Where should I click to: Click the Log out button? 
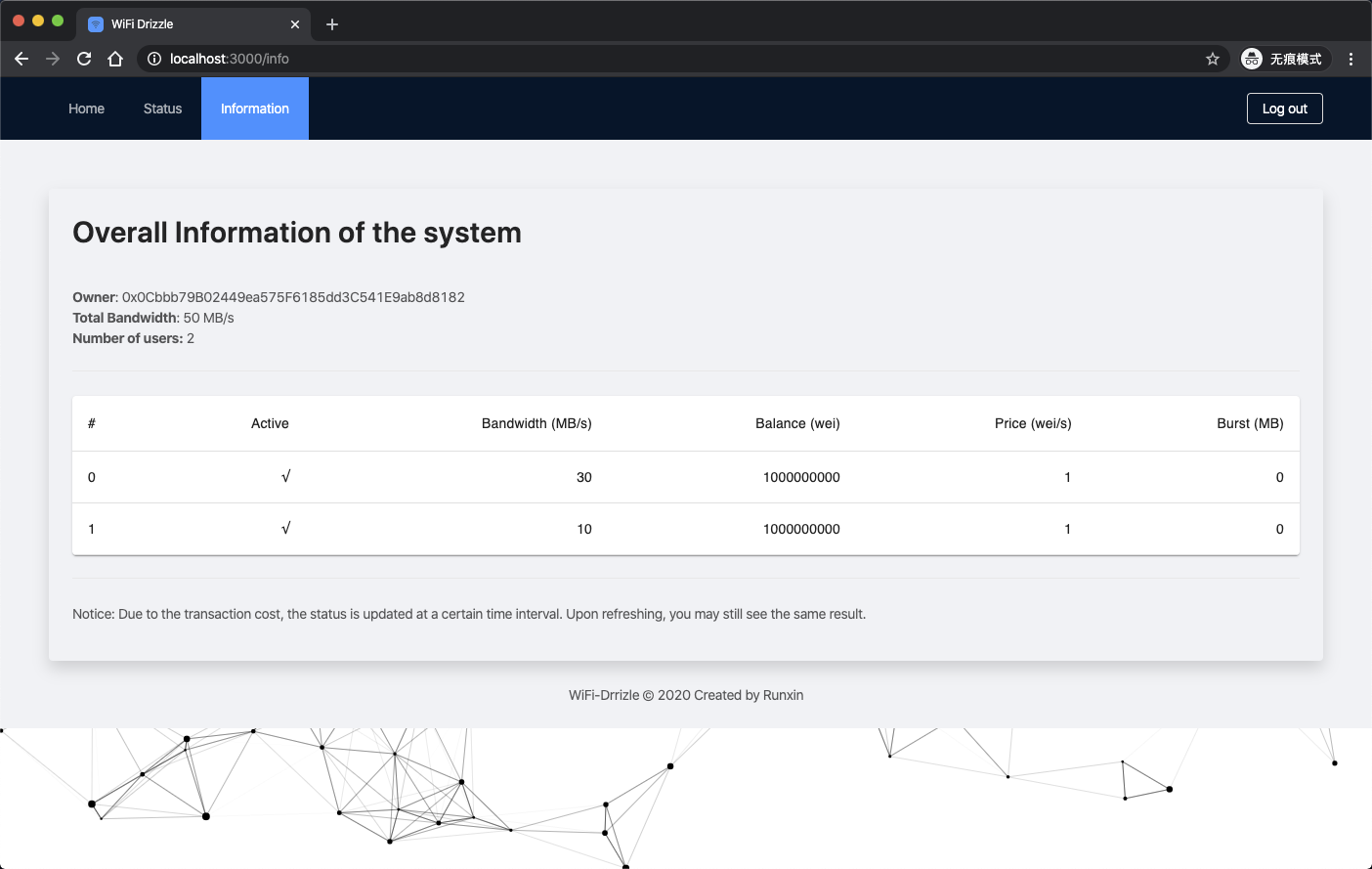1284,109
